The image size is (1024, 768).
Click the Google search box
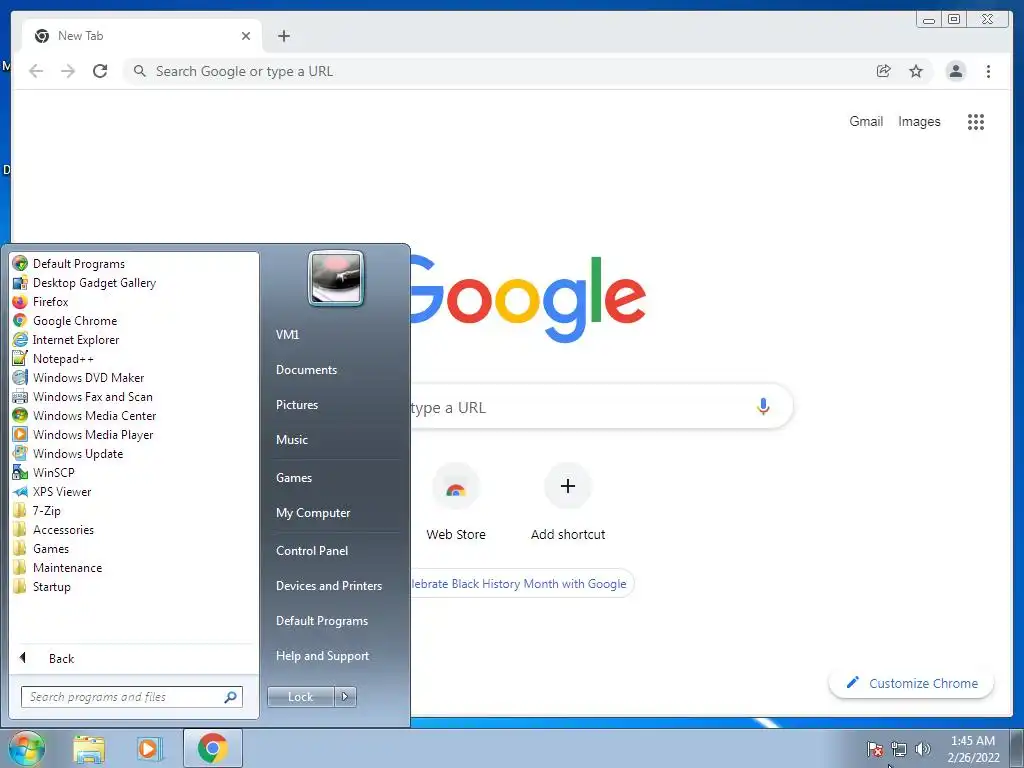point(601,407)
